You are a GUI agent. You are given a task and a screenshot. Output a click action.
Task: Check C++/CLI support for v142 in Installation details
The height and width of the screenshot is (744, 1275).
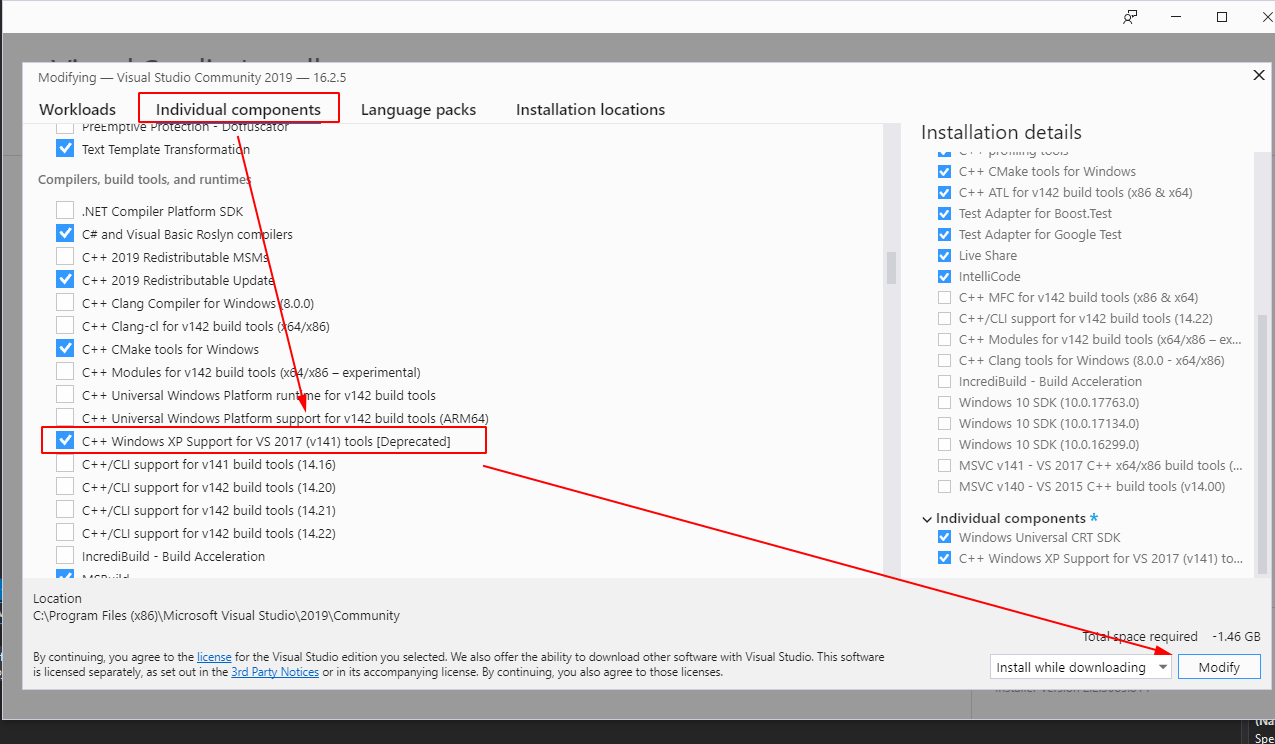945,318
